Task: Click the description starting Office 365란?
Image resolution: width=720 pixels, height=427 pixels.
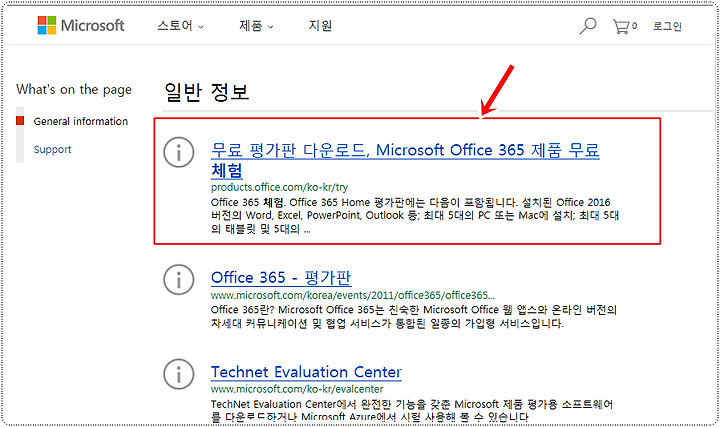Action: (x=414, y=316)
